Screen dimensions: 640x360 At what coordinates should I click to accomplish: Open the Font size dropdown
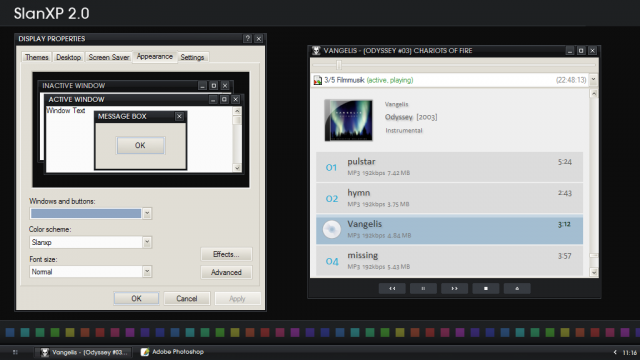click(147, 272)
